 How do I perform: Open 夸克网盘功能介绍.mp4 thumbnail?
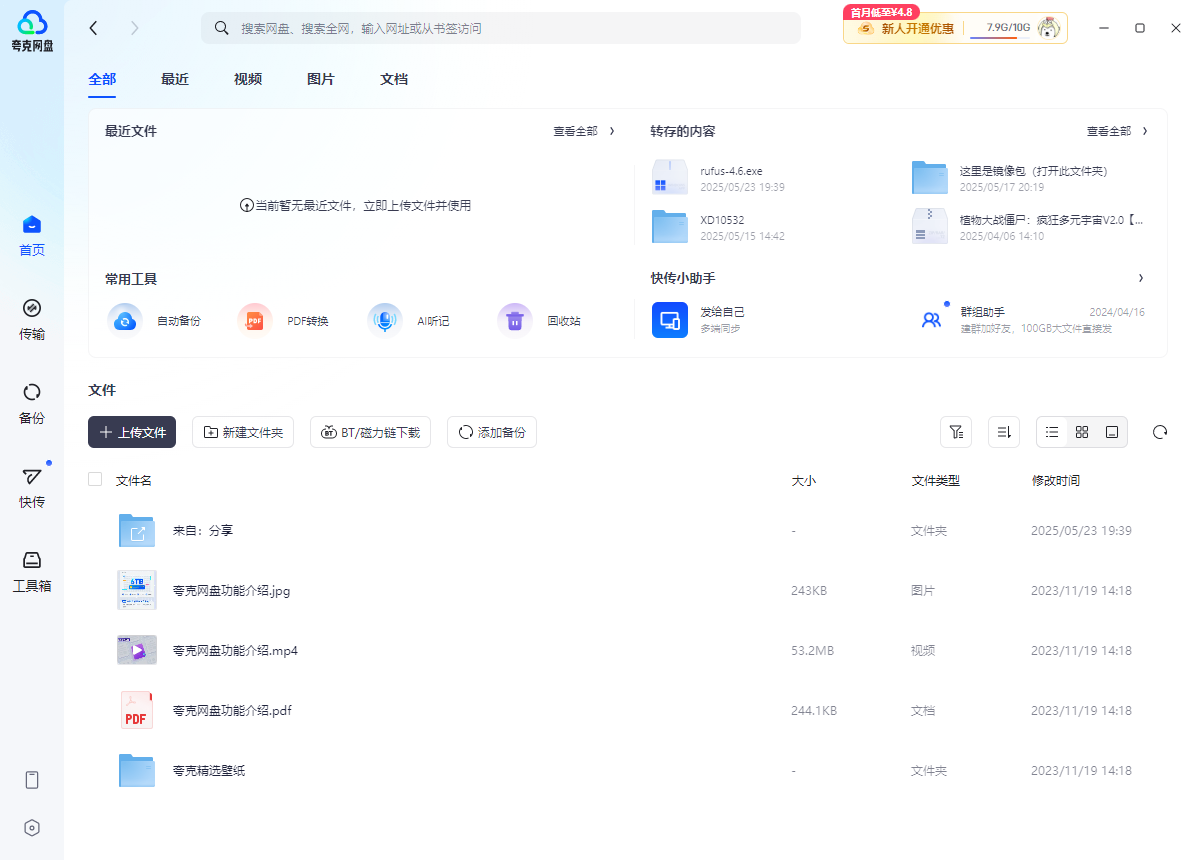[x=137, y=650]
